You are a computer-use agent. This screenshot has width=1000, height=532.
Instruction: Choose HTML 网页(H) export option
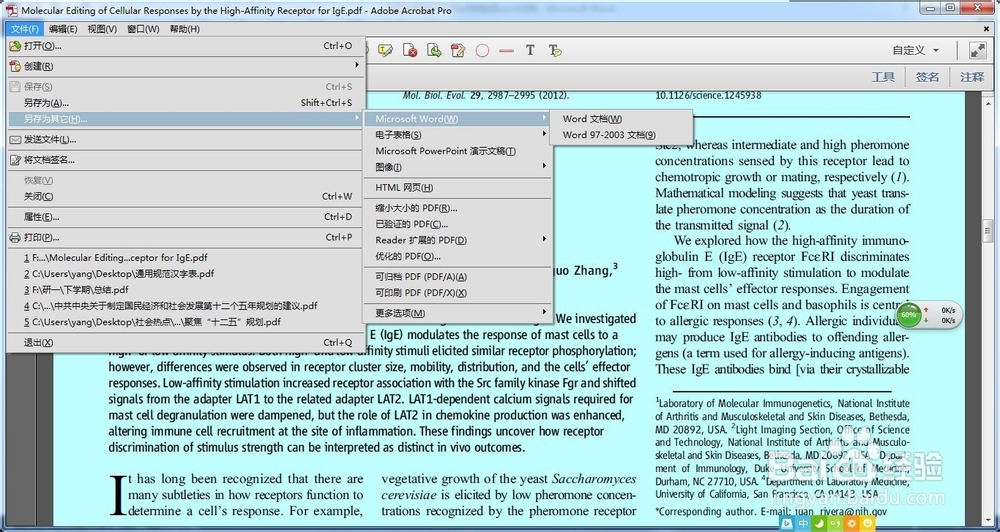click(x=458, y=188)
